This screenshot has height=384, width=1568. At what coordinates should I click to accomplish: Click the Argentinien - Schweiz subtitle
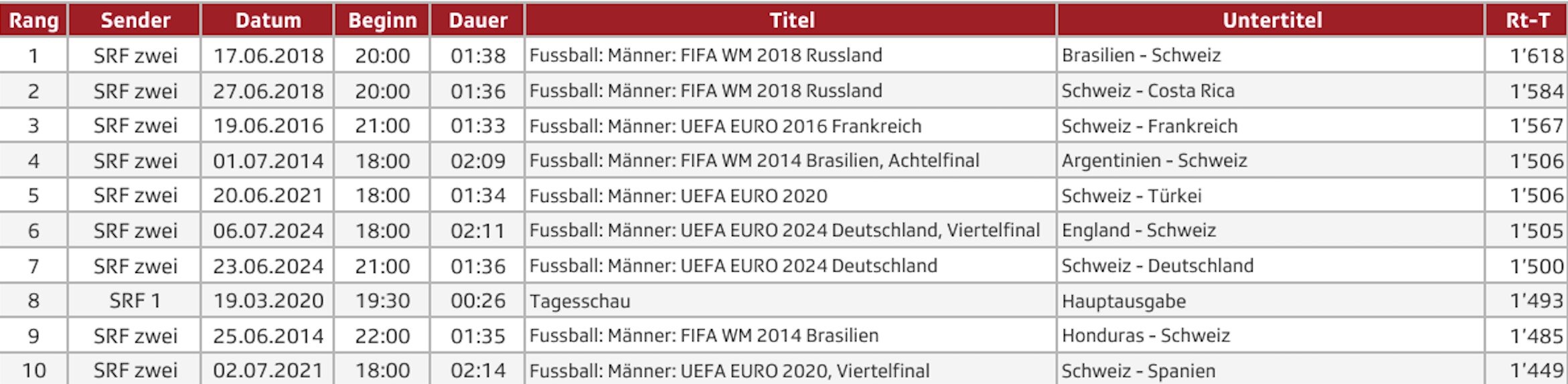(x=1154, y=161)
